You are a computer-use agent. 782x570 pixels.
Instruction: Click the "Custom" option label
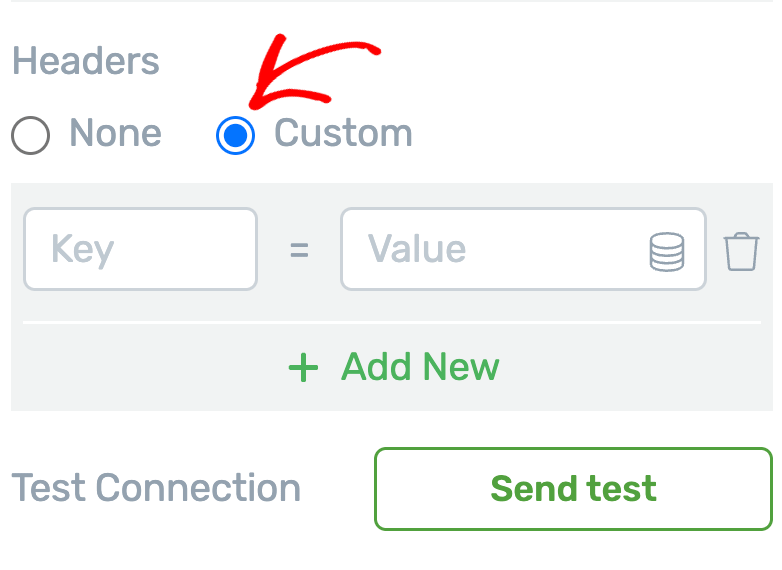pyautogui.click(x=343, y=133)
